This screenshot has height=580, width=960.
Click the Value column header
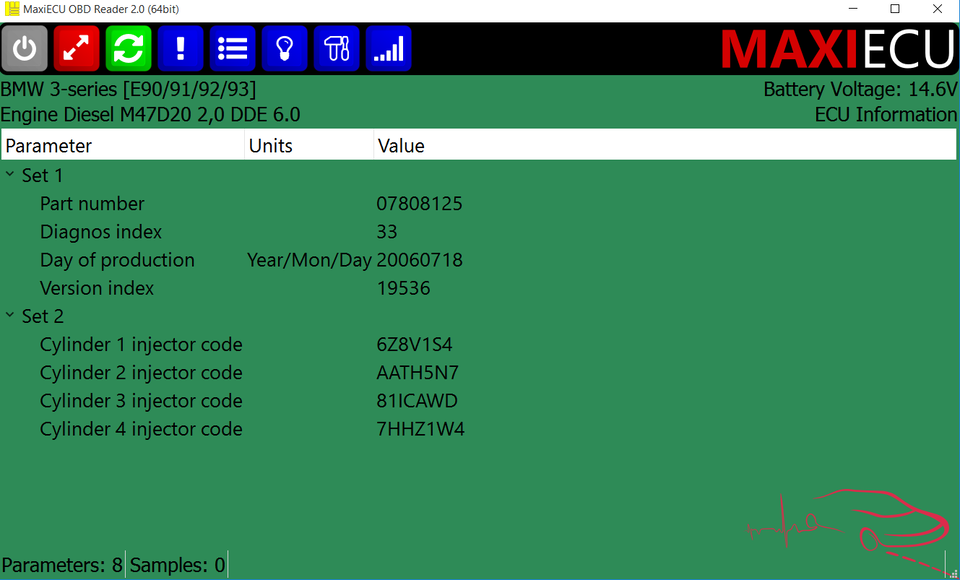click(665, 145)
